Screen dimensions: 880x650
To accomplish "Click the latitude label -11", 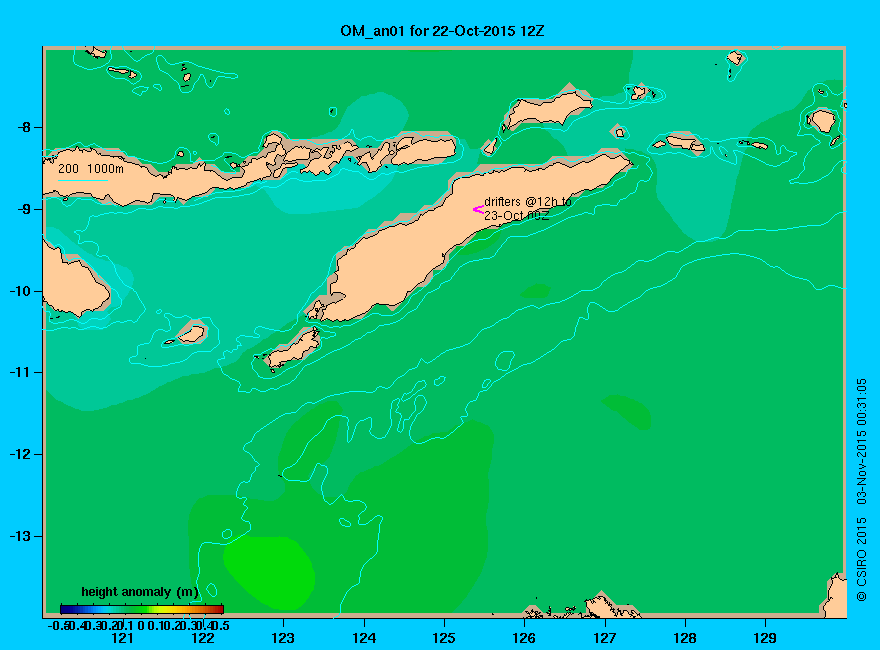I will pos(20,372).
